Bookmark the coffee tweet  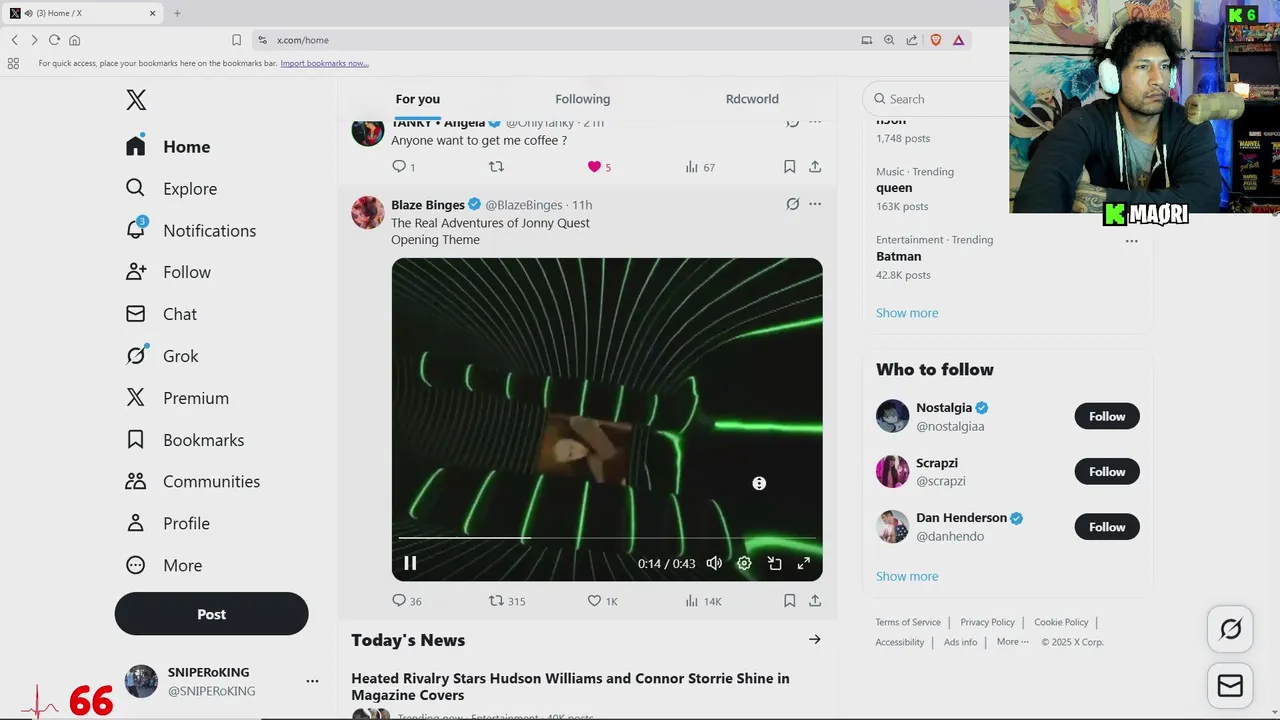pyautogui.click(x=789, y=167)
